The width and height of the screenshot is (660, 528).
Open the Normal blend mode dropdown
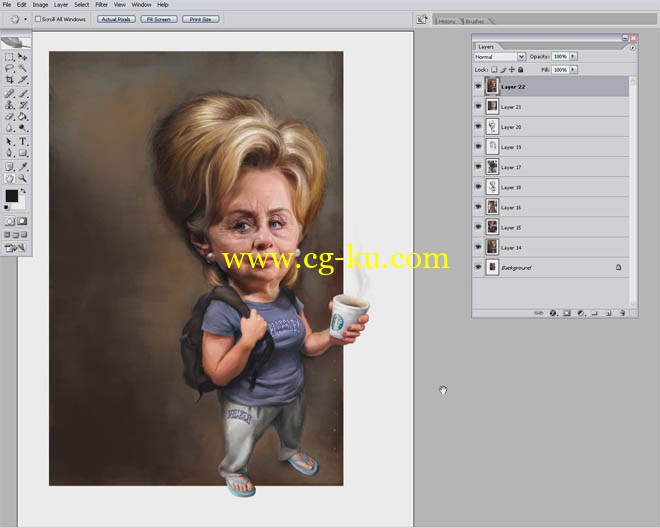click(x=500, y=56)
